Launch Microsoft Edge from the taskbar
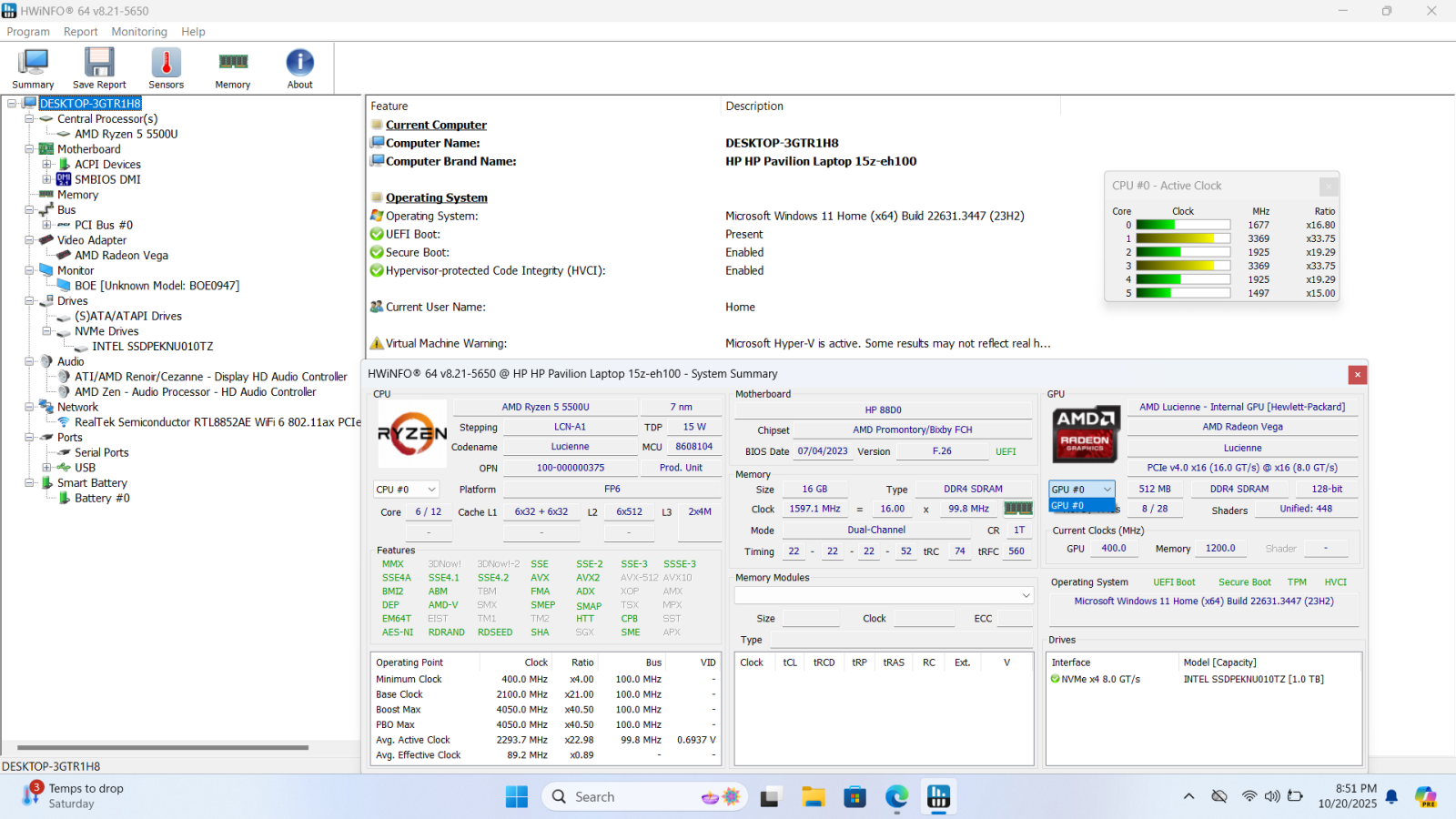1456x819 pixels. 896,797
